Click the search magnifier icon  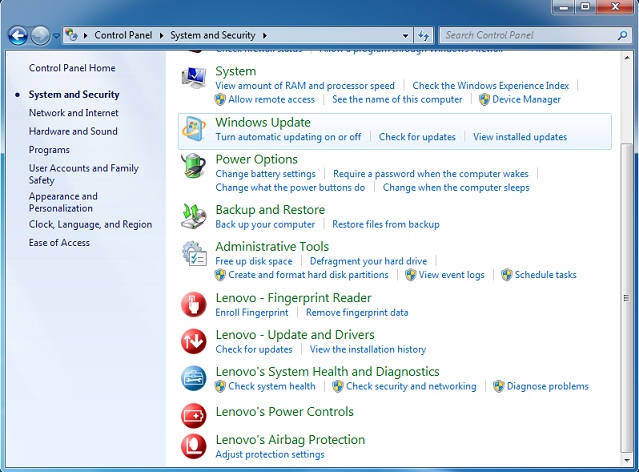622,35
